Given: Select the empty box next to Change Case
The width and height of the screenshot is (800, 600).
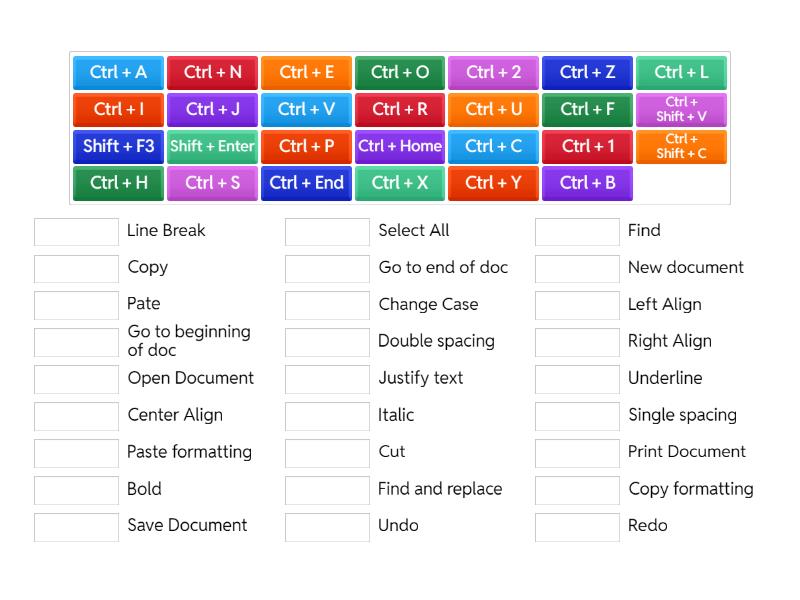Looking at the screenshot, I should click(x=327, y=306).
